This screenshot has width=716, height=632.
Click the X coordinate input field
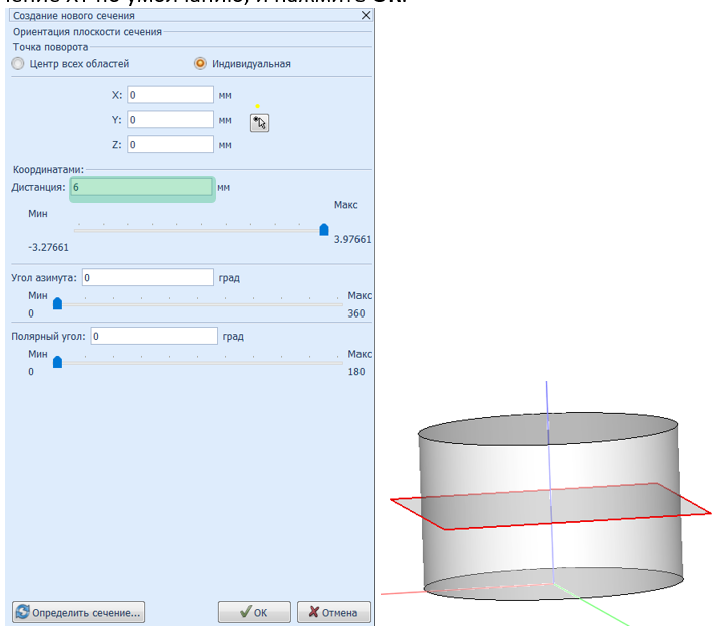point(171,95)
